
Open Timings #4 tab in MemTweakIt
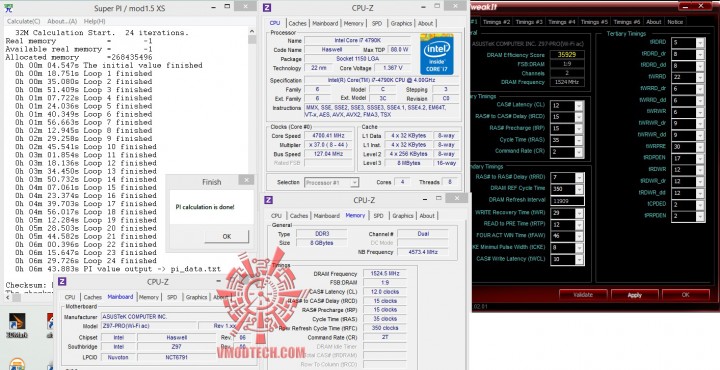[562, 22]
